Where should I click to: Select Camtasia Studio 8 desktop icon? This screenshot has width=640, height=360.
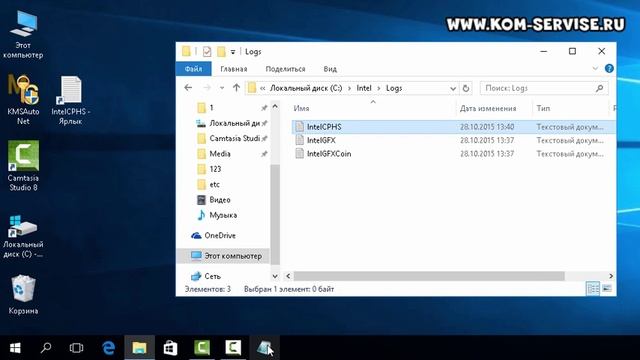point(23,166)
